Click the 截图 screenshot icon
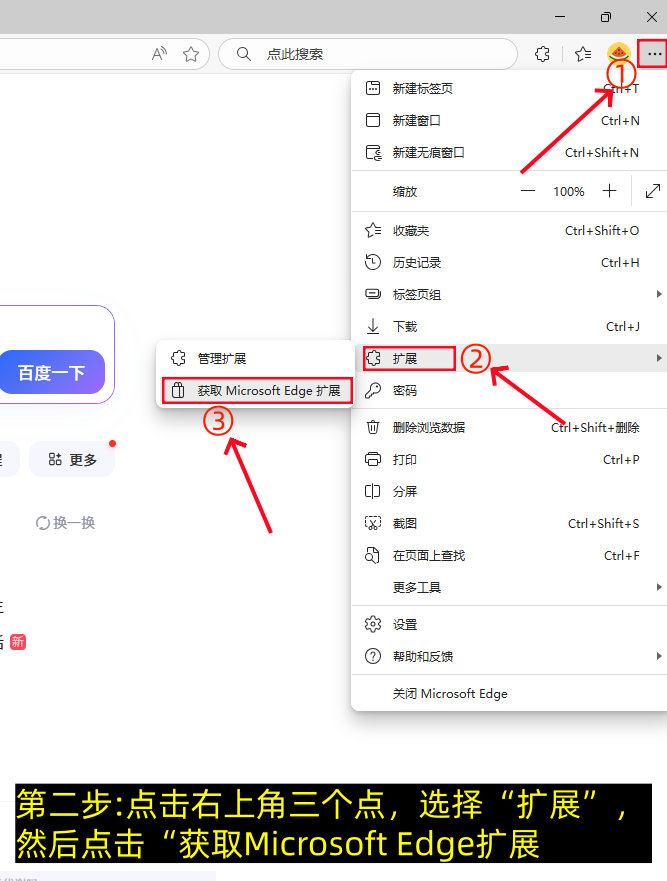This screenshot has height=881, width=667. [373, 523]
